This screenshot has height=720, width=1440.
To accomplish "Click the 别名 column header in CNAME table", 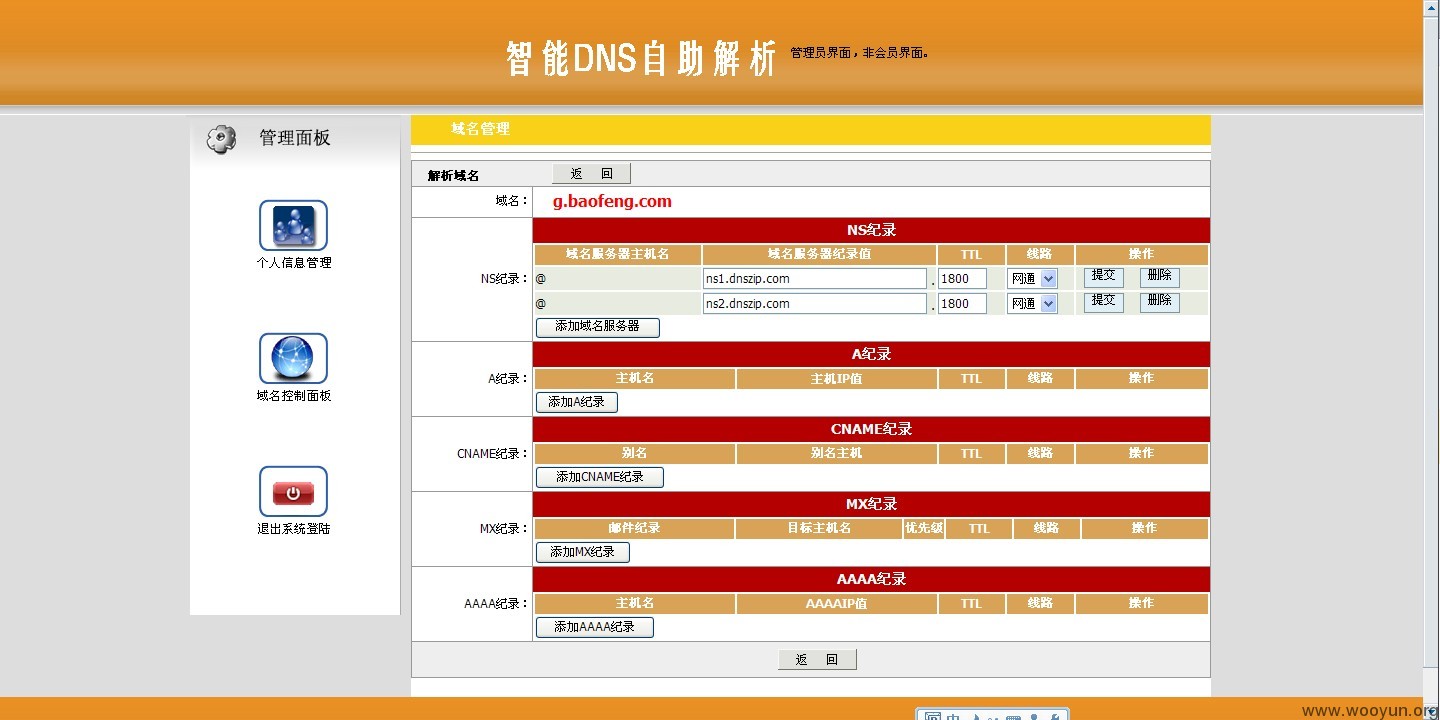I will click(634, 454).
